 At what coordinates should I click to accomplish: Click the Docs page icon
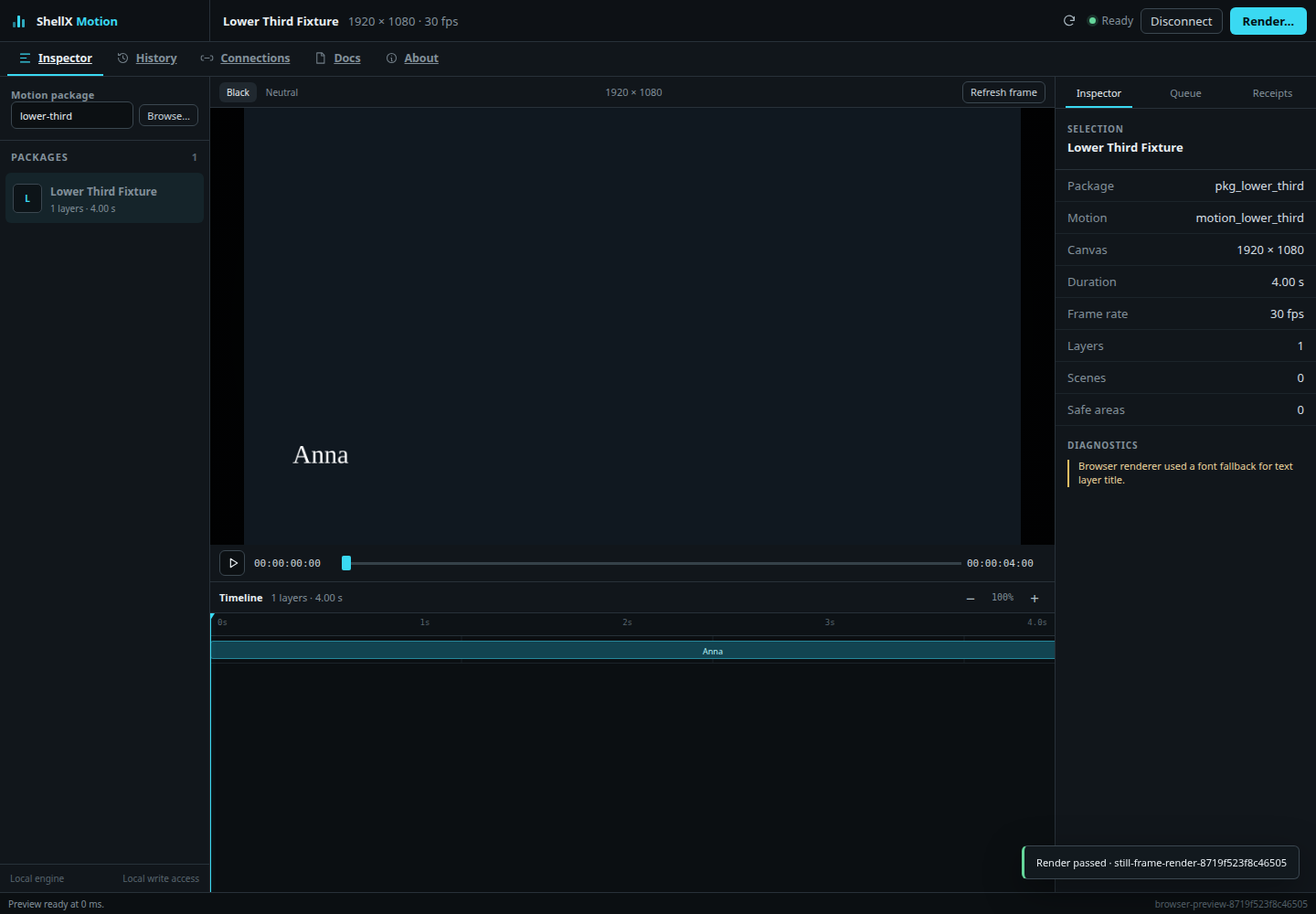coord(321,58)
